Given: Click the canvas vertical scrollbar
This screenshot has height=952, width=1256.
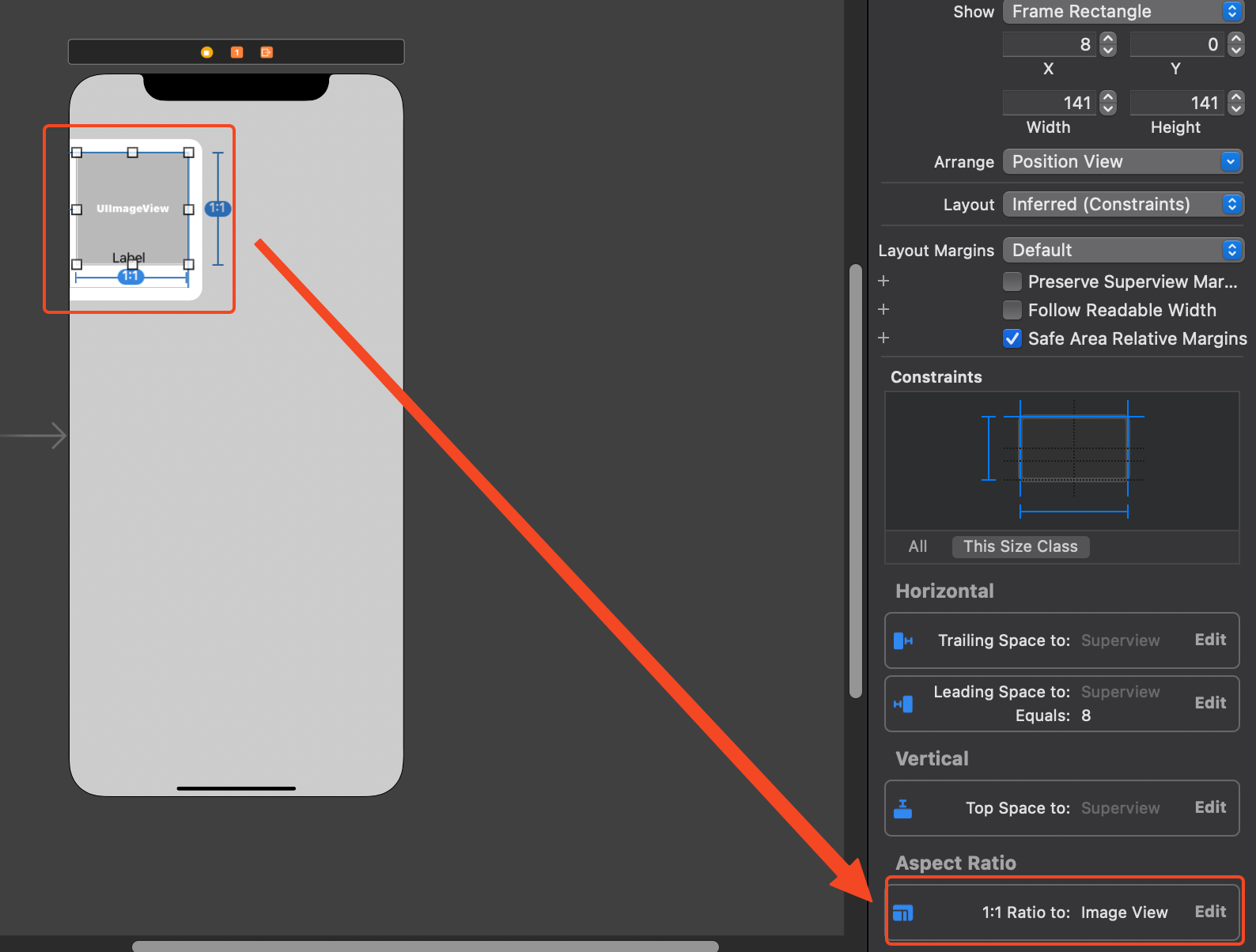Looking at the screenshot, I should point(855,481).
